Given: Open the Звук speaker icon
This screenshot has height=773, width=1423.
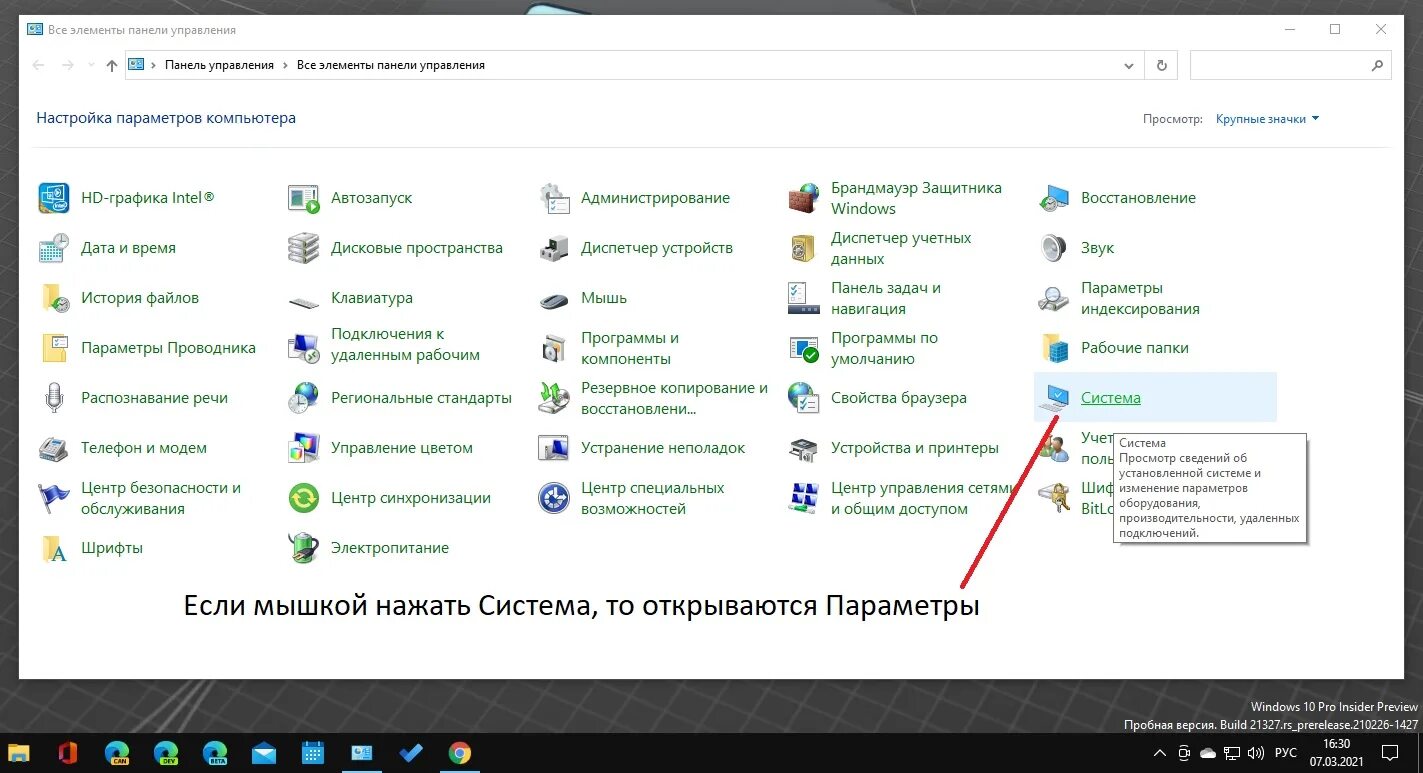Looking at the screenshot, I should pyautogui.click(x=1054, y=248).
